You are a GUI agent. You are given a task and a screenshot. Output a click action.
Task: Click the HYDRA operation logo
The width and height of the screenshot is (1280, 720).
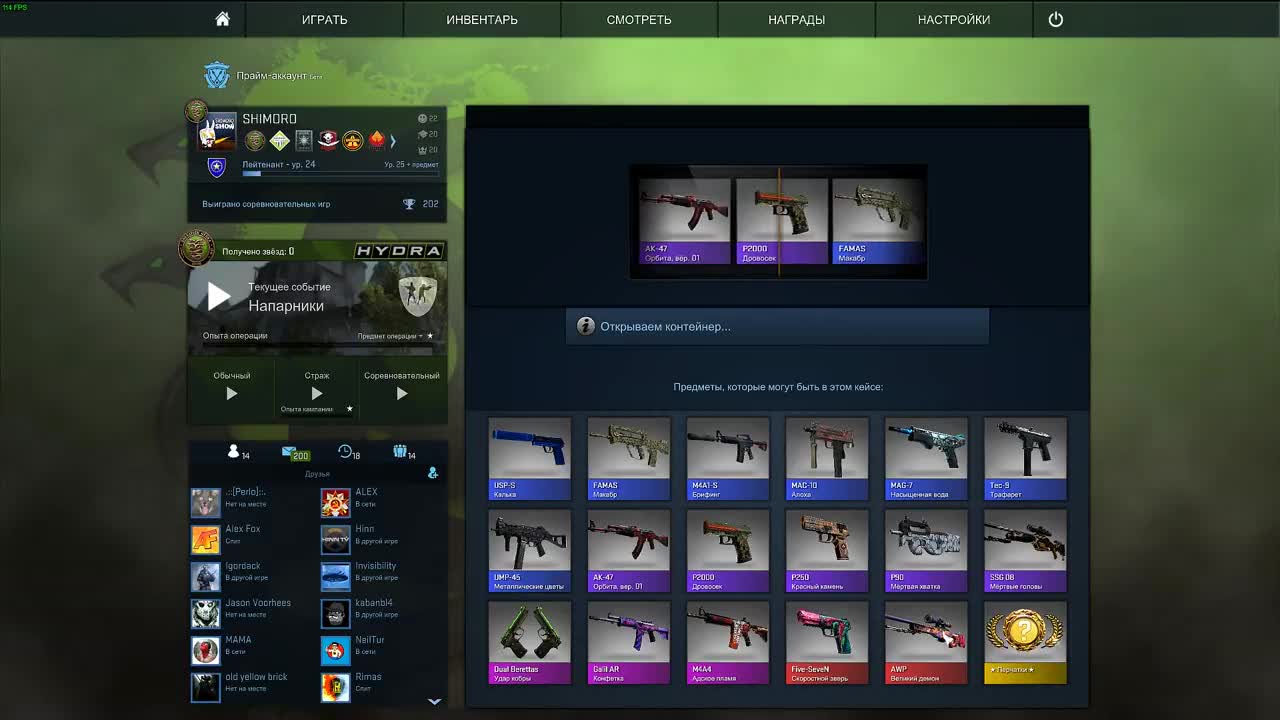pos(398,251)
